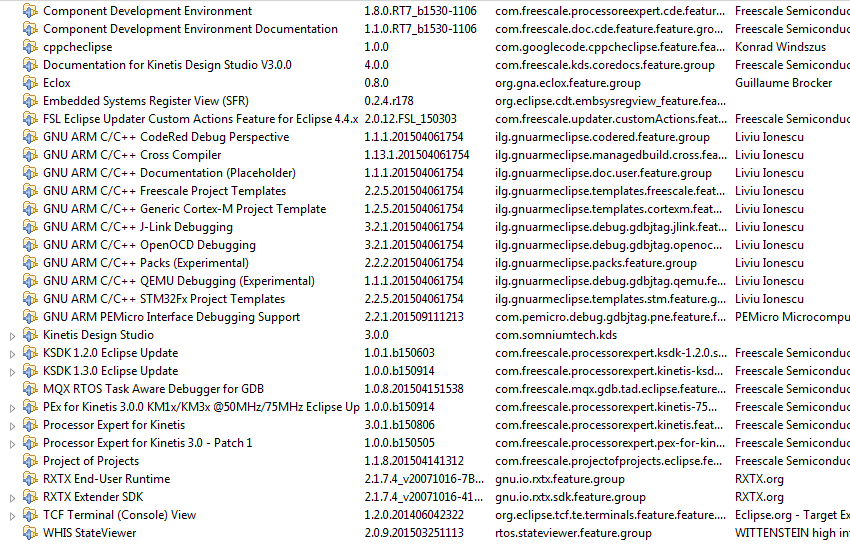Screen dimensions: 850x551
Task: Expand the KSDK 1.3.0 Eclipse Update entry
Action: tap(12, 372)
